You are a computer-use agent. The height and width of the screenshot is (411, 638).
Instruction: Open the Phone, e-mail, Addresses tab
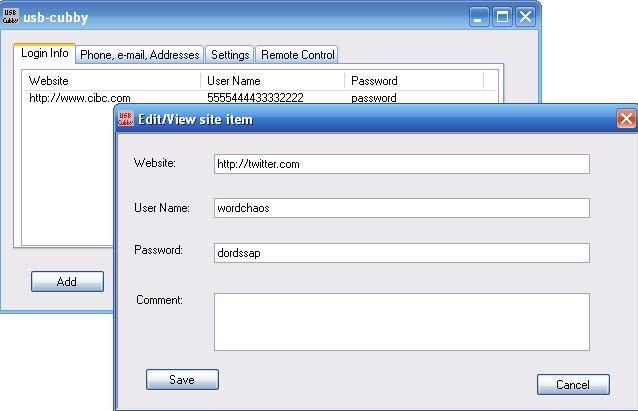point(139,55)
